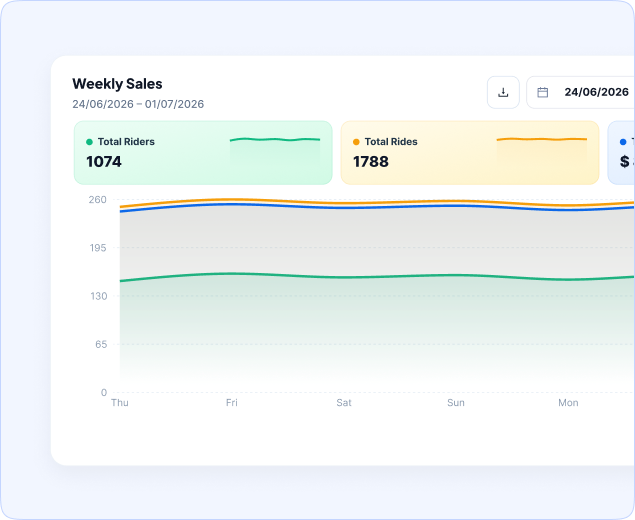This screenshot has width=635, height=520.
Task: Click the 24/06/2026 – 01/07/2026 subtitle
Action: click(138, 104)
